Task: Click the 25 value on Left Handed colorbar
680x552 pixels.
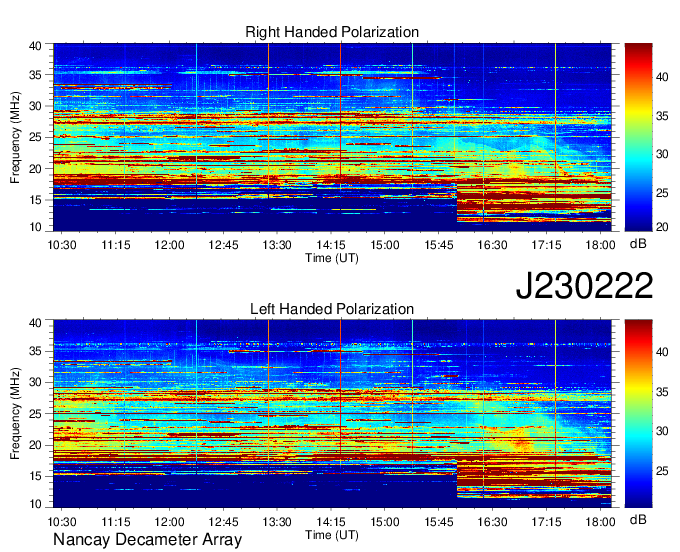Action: click(662, 470)
